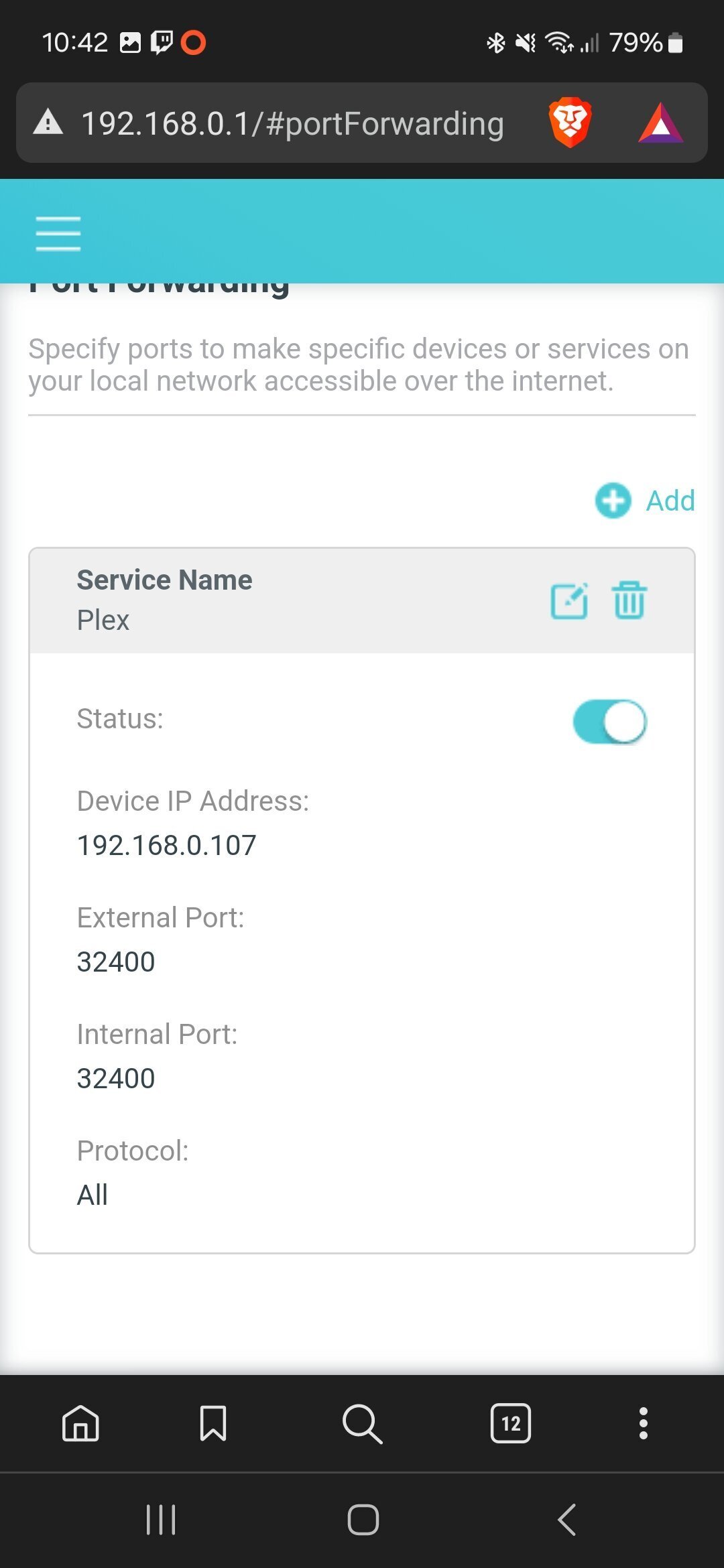Viewport: 724px width, 1568px height.
Task: Click the Add plus circle icon
Action: point(613,501)
